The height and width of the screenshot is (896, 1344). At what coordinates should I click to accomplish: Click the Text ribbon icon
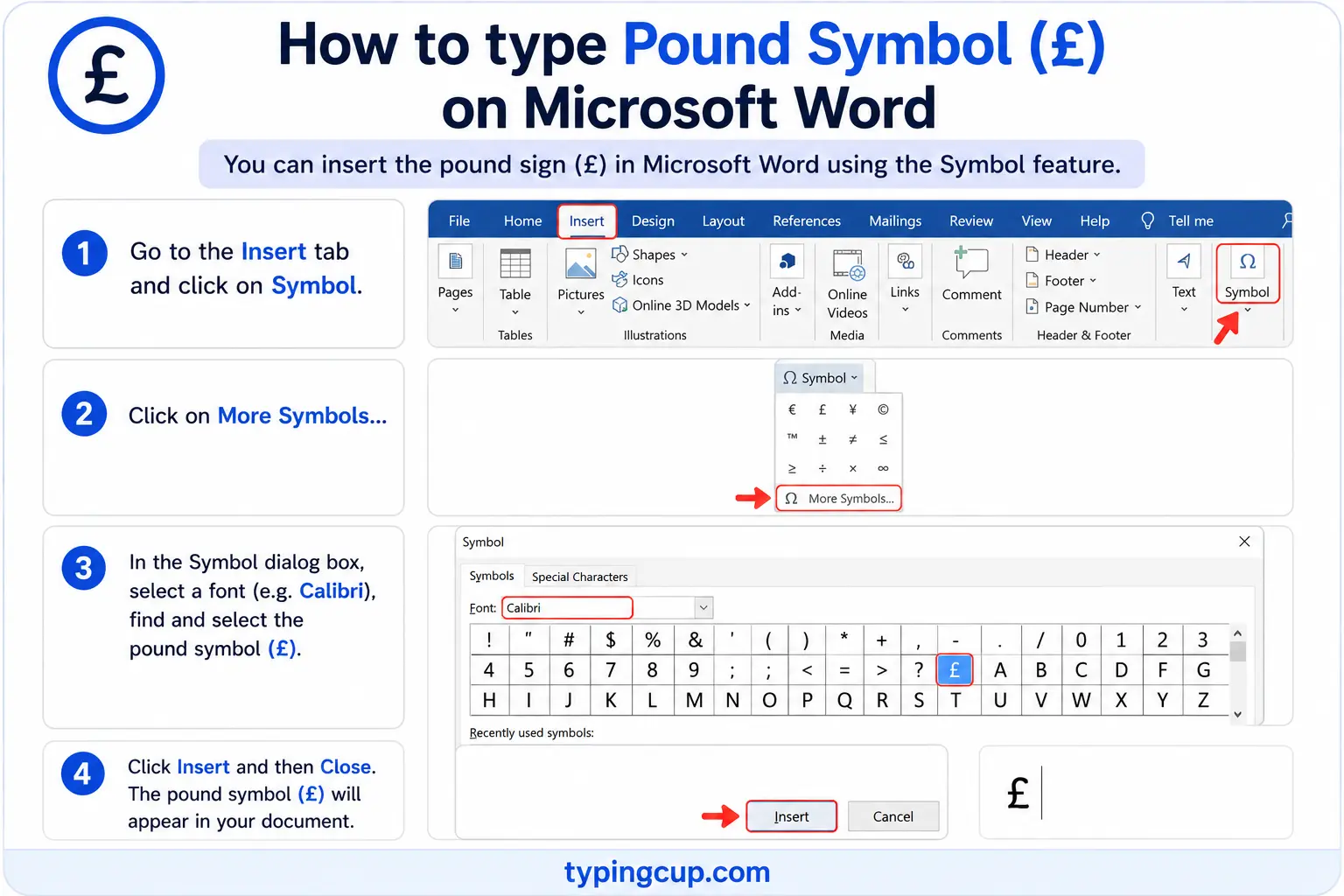point(1184,261)
